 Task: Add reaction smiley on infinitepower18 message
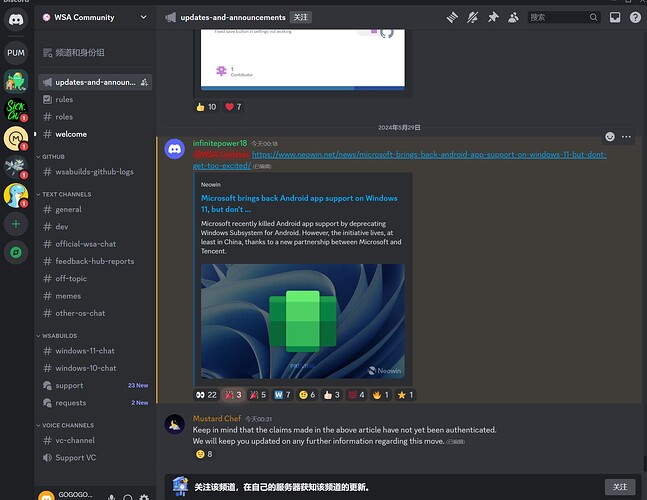pos(610,137)
